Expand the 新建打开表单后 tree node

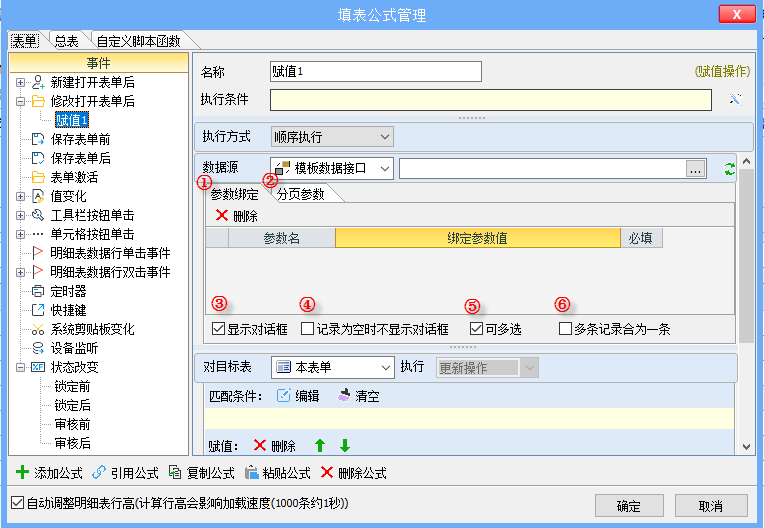tap(20, 82)
